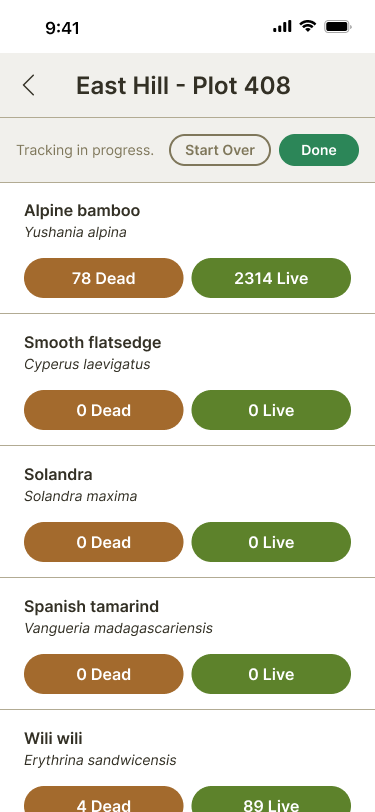Tap the Wi-Fi status icon

(308, 26)
